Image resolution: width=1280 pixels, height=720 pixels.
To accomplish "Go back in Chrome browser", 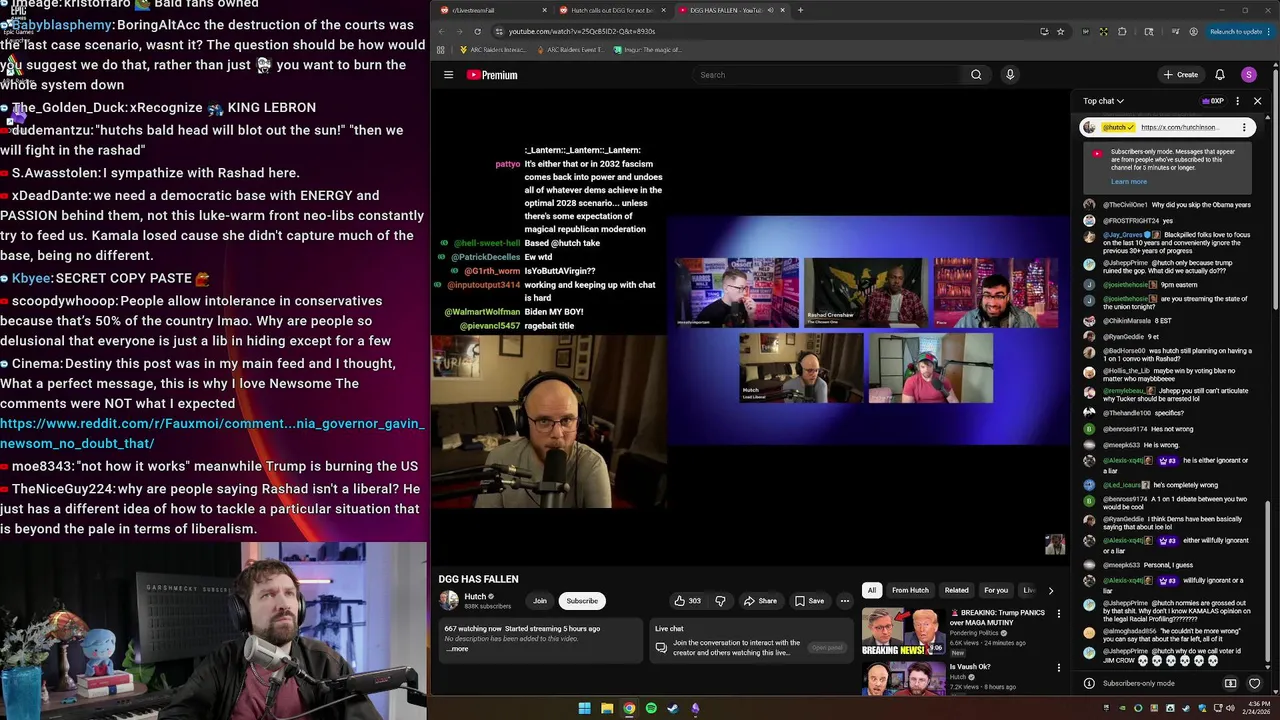I will 441,31.
